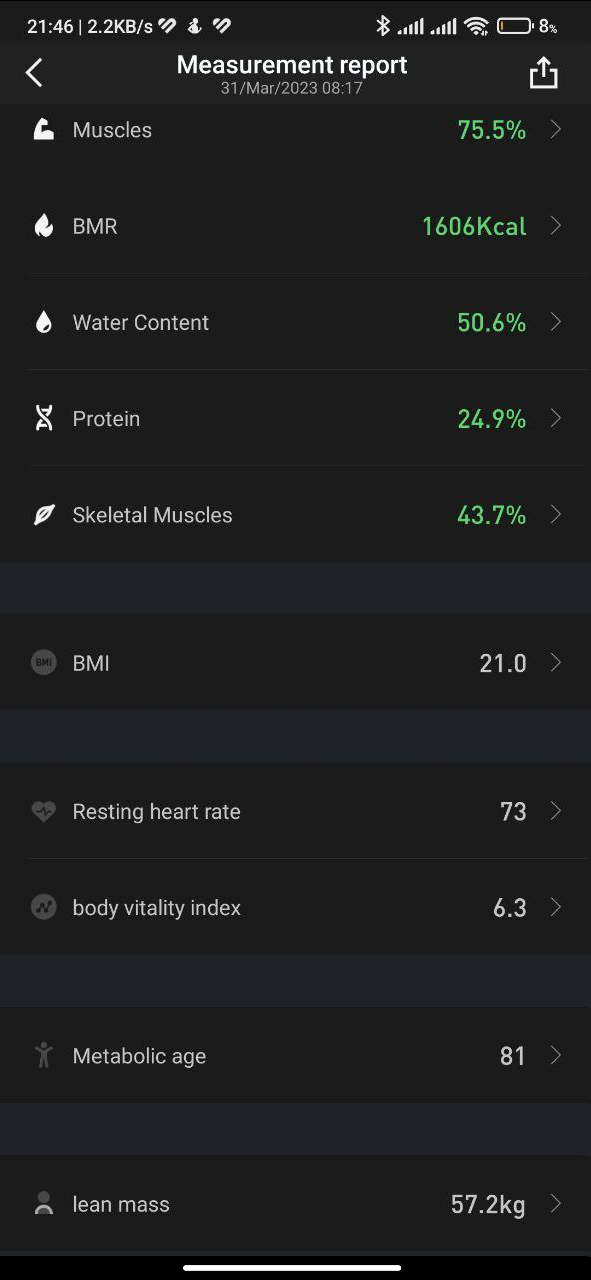591x1280 pixels.
Task: Tap the Skeletal Muscles leaf icon
Action: click(43, 515)
